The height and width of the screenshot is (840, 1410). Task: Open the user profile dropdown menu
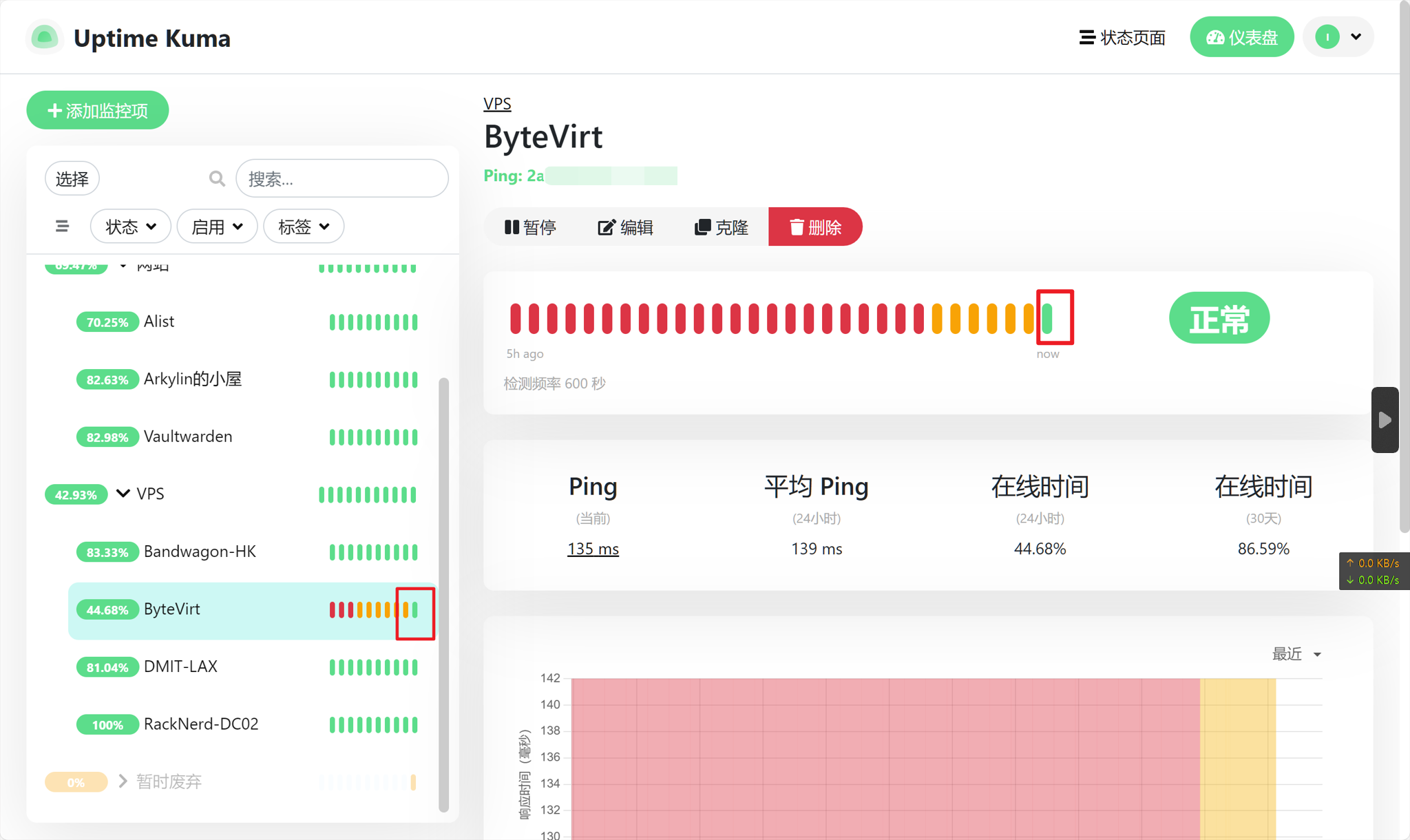coord(1338,37)
